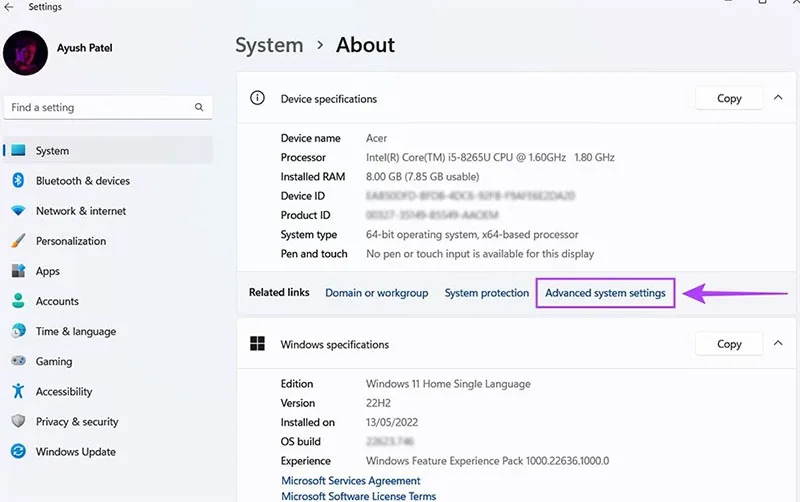Click the Intel Core i5-8265U processor text

click(490, 158)
